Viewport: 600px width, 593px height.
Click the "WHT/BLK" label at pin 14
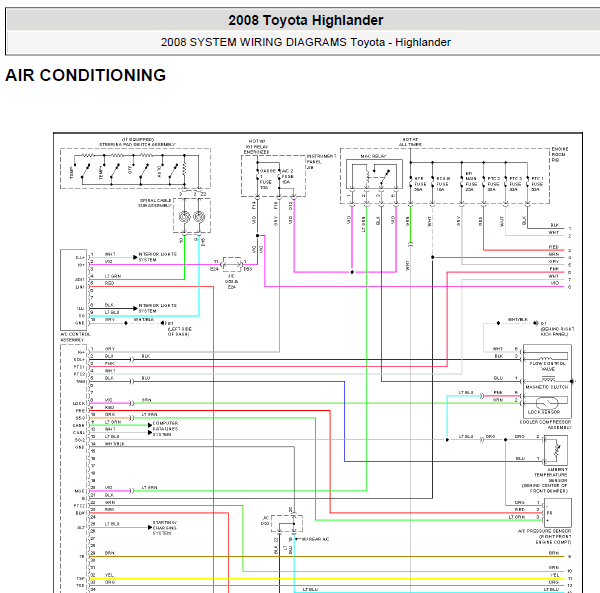[115, 444]
